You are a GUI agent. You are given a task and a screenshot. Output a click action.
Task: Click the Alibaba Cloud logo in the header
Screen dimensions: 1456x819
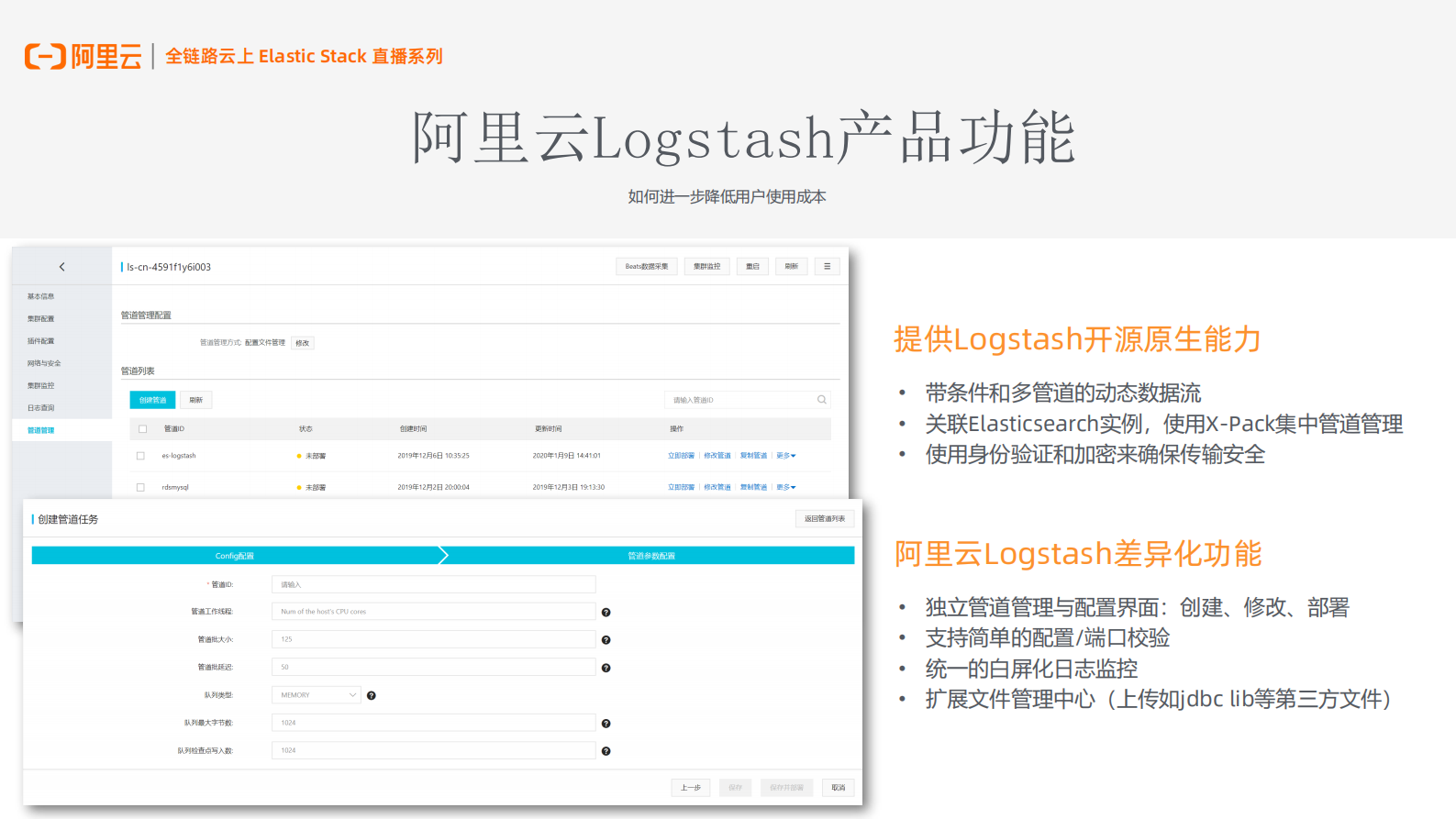point(83,56)
